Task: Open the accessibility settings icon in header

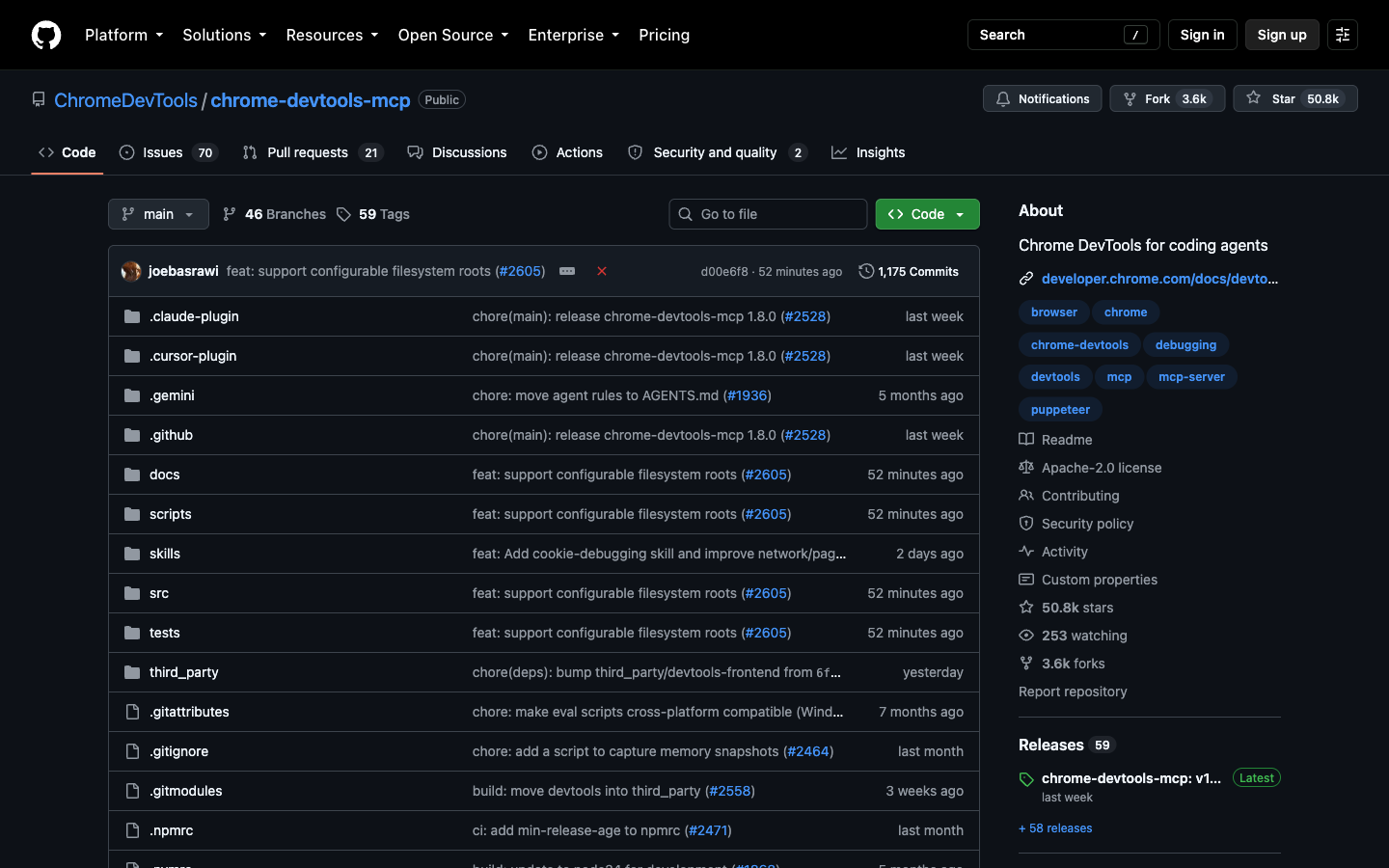Action: tap(1343, 35)
